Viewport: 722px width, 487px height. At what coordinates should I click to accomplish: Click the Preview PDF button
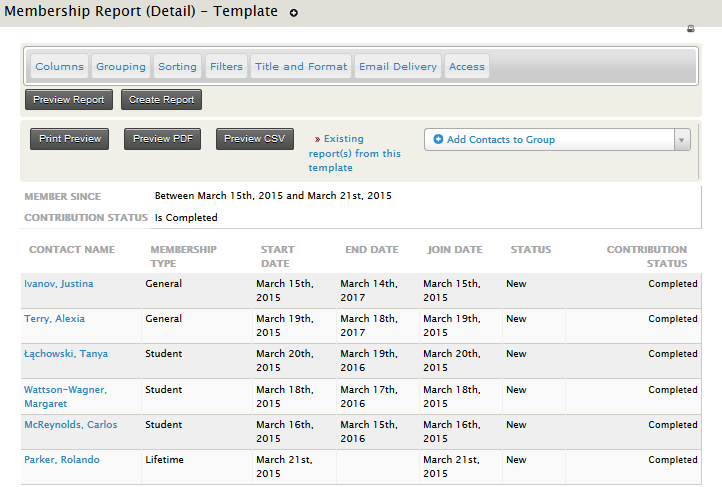point(162,139)
